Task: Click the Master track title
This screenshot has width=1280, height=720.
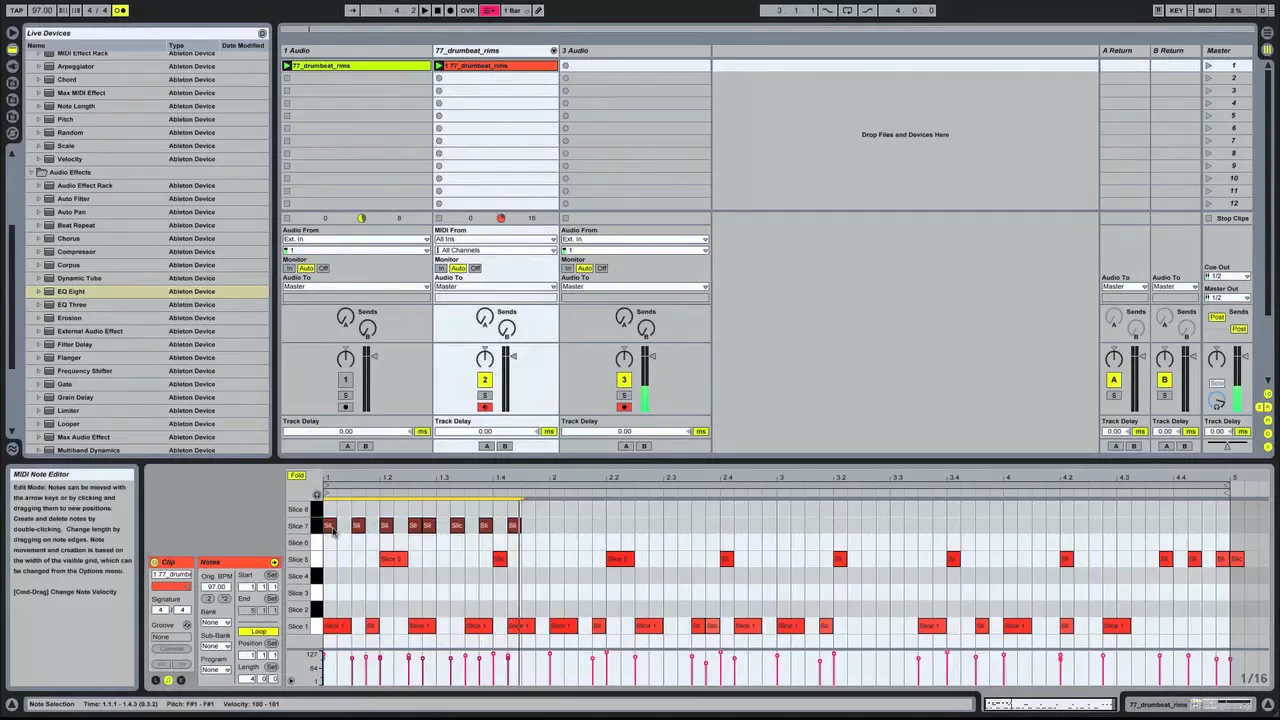Action: [1227, 50]
